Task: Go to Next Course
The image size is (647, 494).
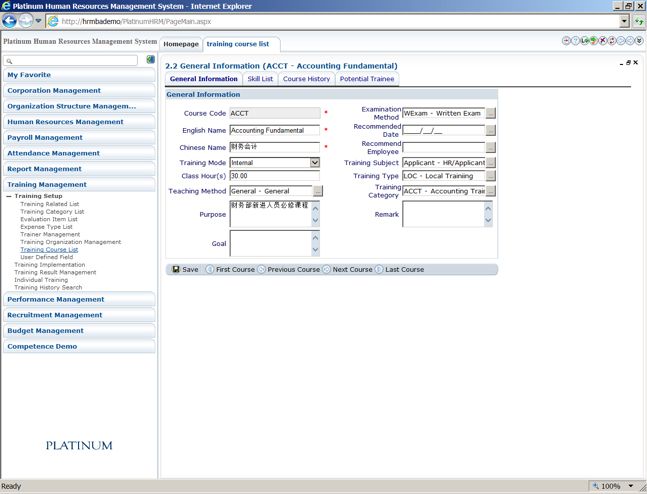Action: coord(347,269)
